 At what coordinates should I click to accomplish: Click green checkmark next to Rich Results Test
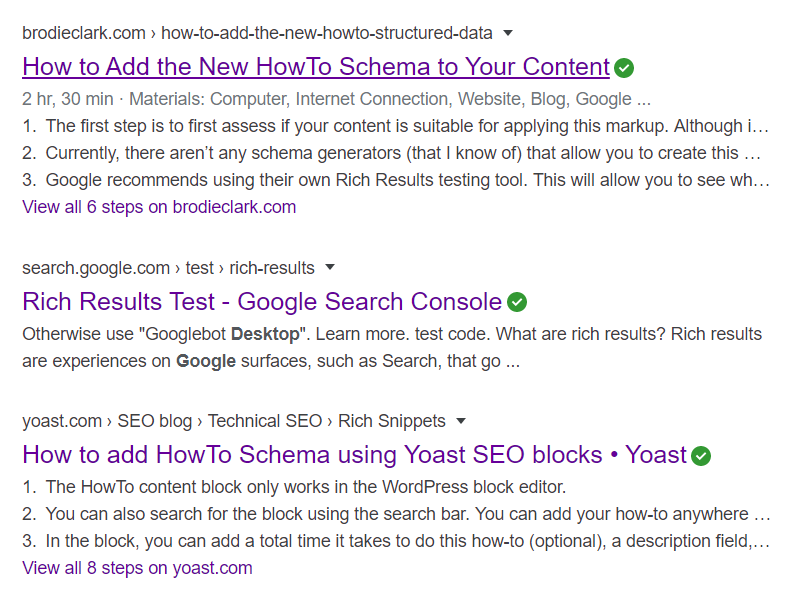(x=517, y=302)
